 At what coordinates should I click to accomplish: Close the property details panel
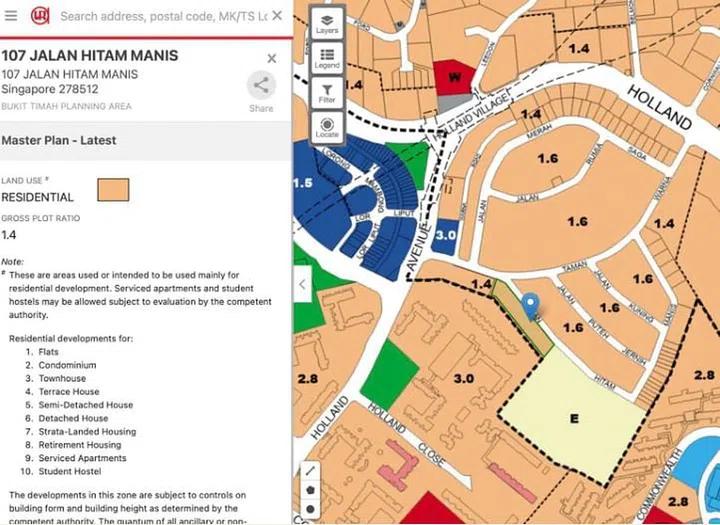click(272, 59)
